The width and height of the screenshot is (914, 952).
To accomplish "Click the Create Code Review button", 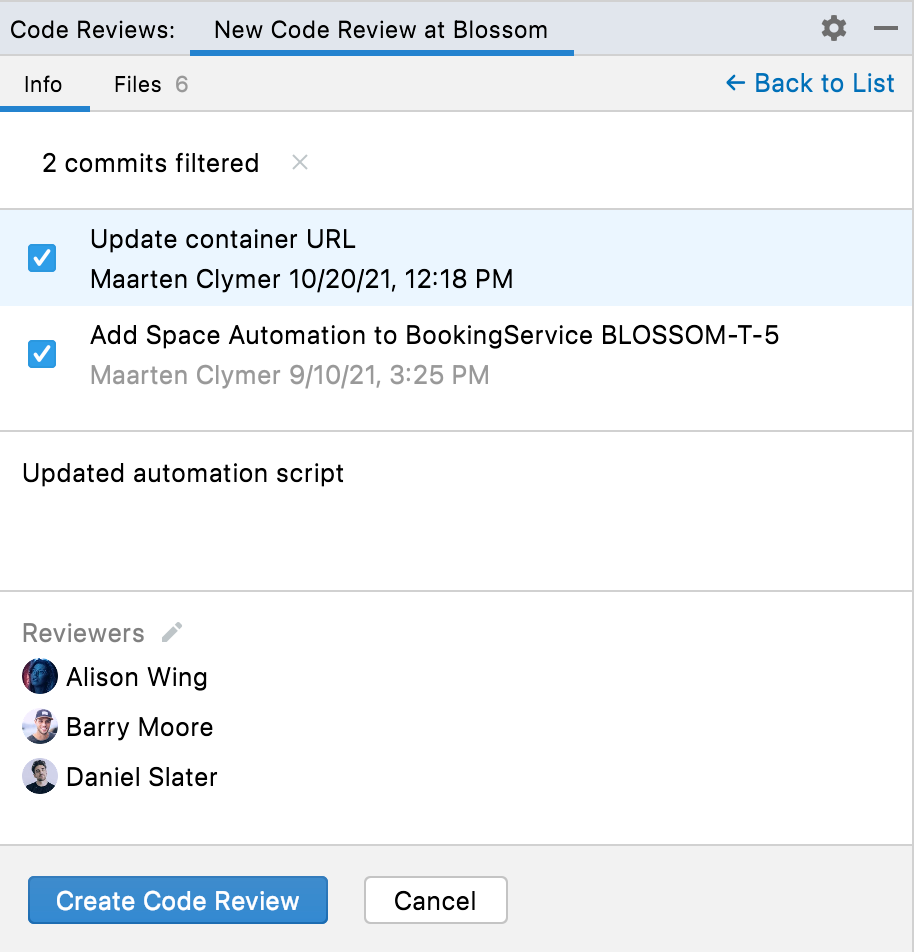I will point(177,900).
